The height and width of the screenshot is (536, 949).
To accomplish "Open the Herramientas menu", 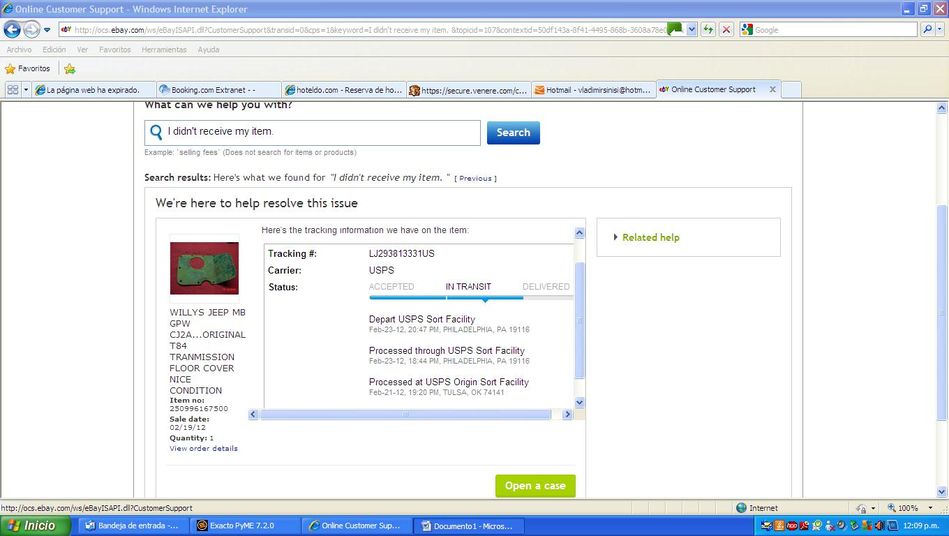I will pos(164,50).
